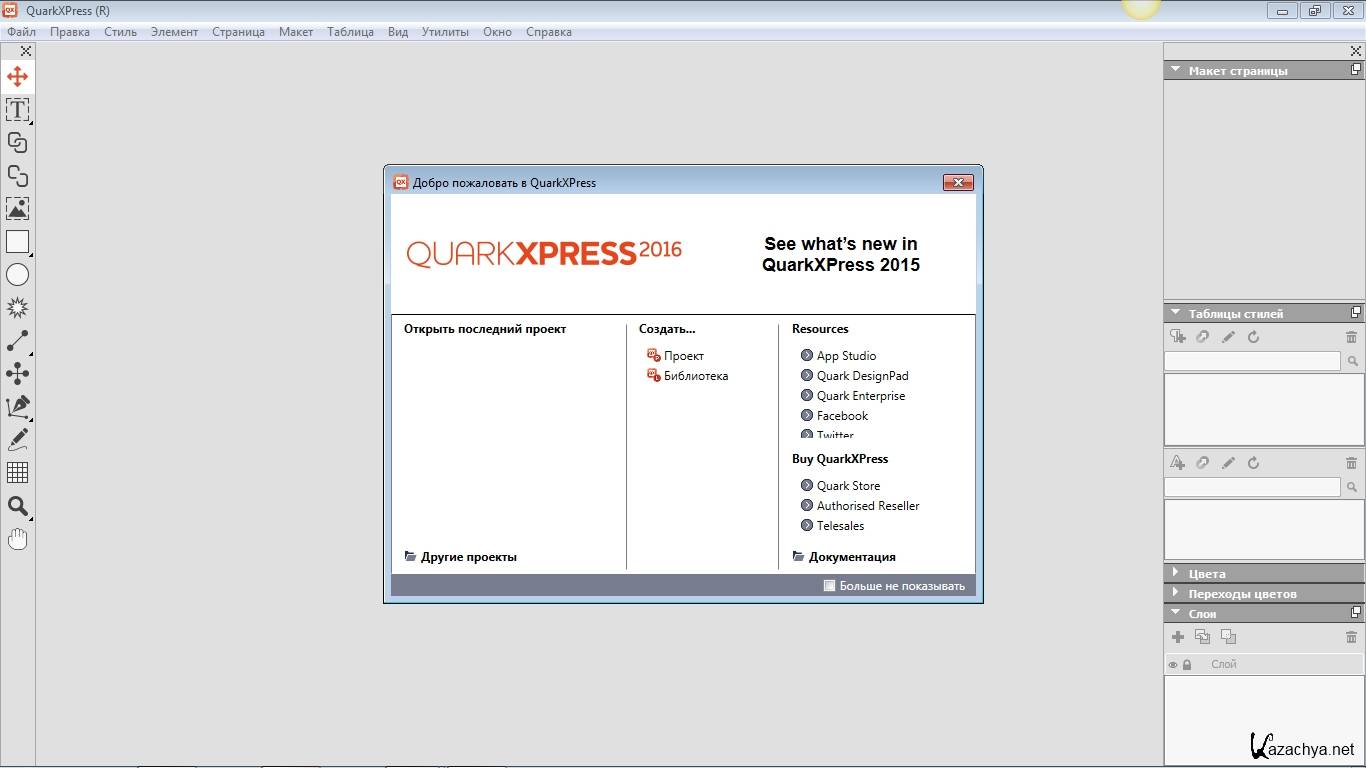Click the paragraph style sheet search field
This screenshot has width=1366, height=768.
[x=1252, y=361]
